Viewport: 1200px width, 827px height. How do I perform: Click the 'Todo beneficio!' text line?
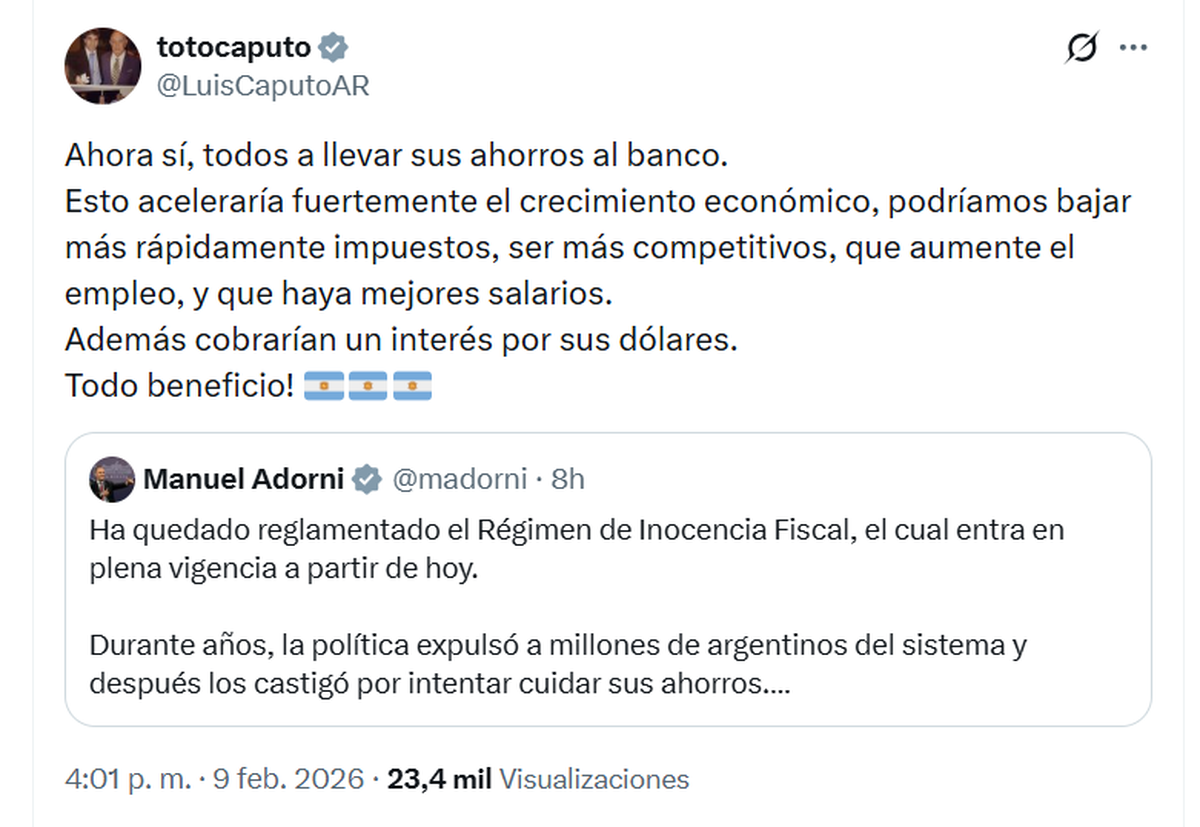[180, 385]
